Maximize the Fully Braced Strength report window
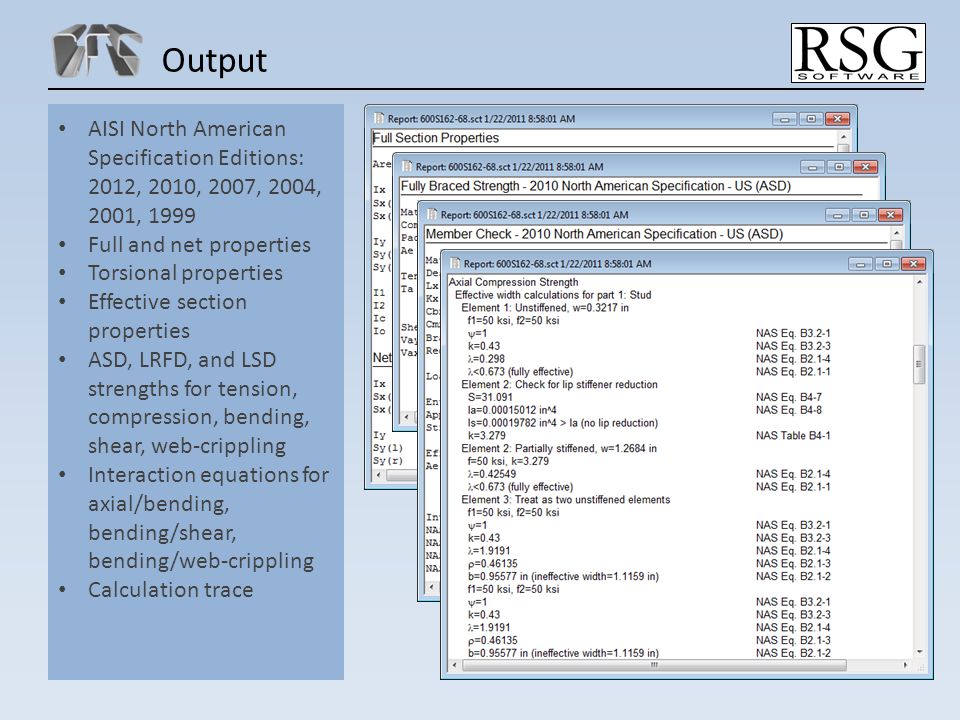The height and width of the screenshot is (720, 960). tap(838, 167)
